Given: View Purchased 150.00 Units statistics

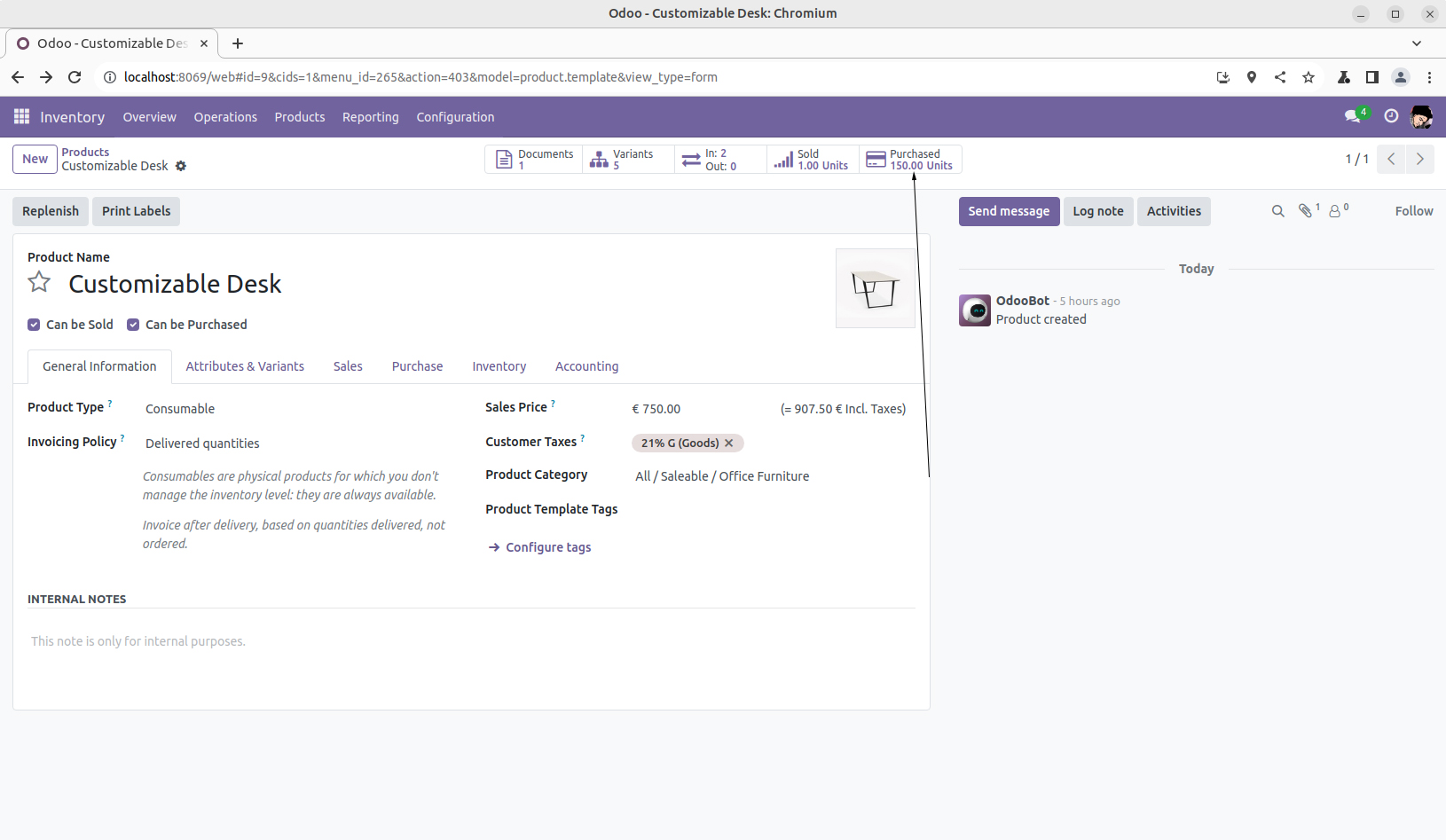Looking at the screenshot, I should pos(909,160).
